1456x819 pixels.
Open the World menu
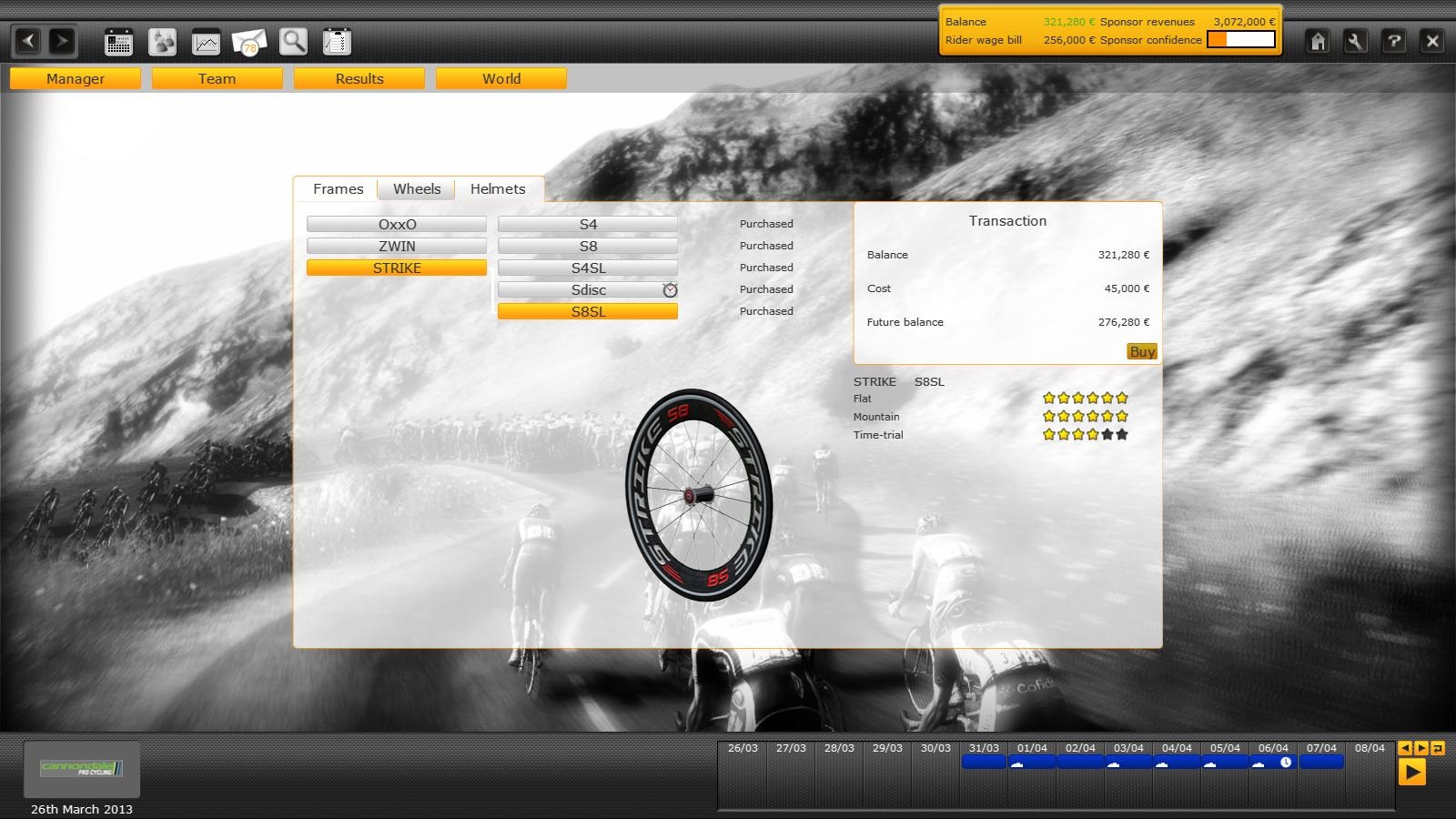tap(501, 79)
